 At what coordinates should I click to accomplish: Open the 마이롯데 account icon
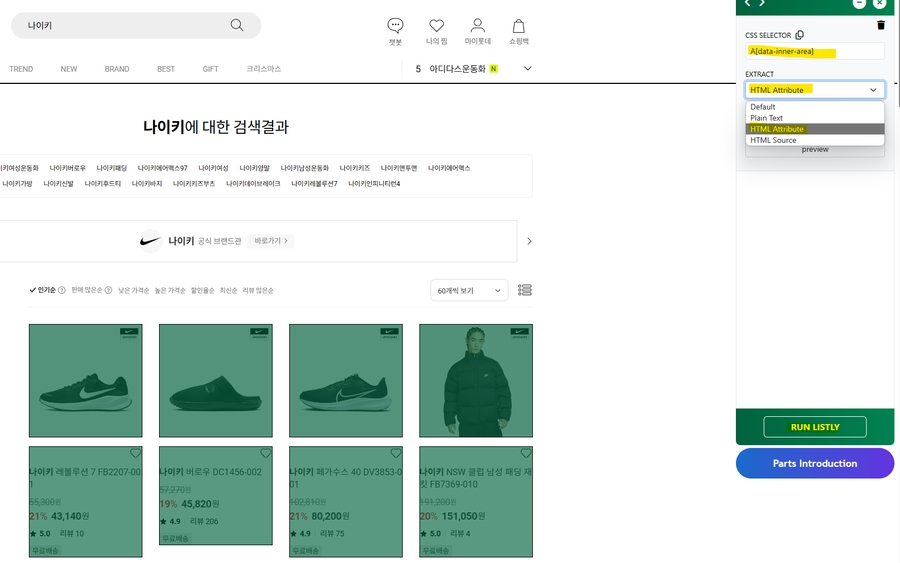point(478,26)
